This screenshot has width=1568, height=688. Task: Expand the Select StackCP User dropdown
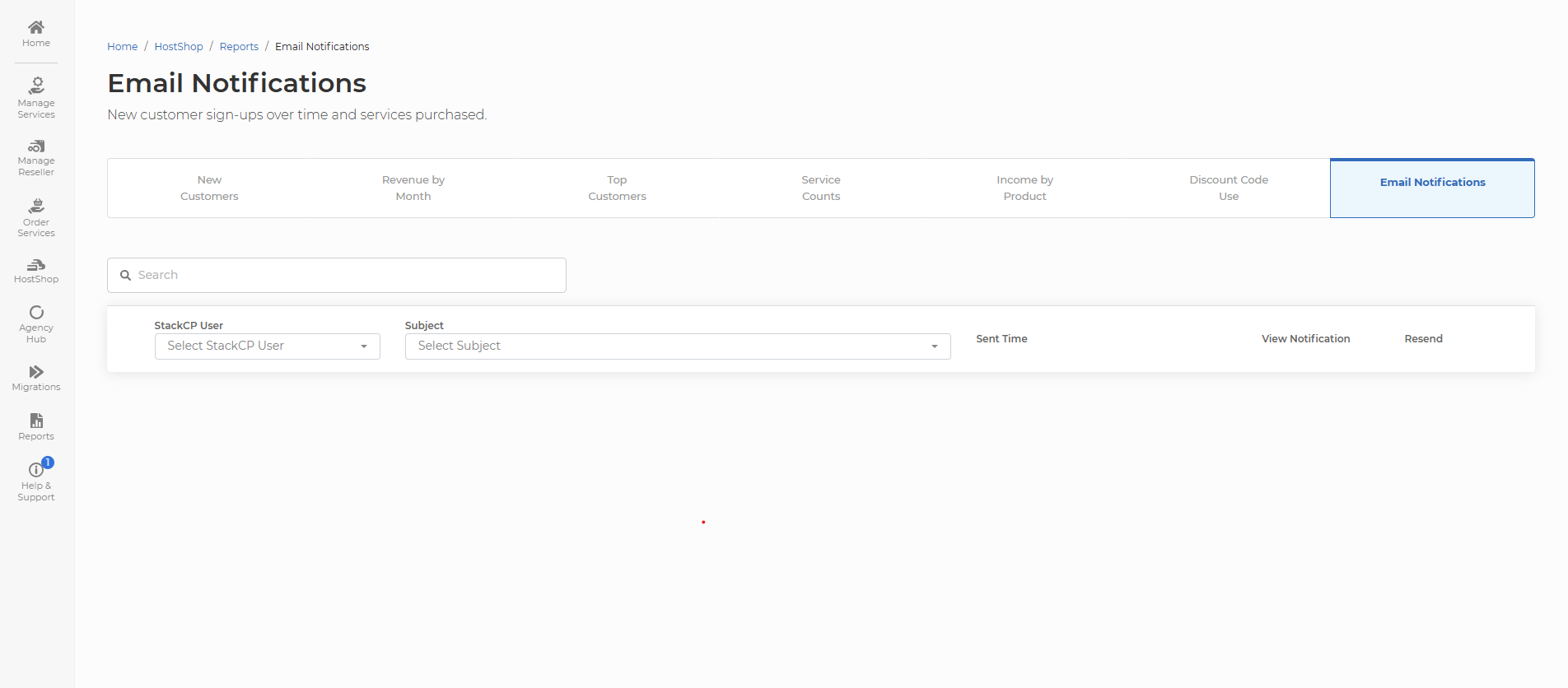[x=267, y=346]
